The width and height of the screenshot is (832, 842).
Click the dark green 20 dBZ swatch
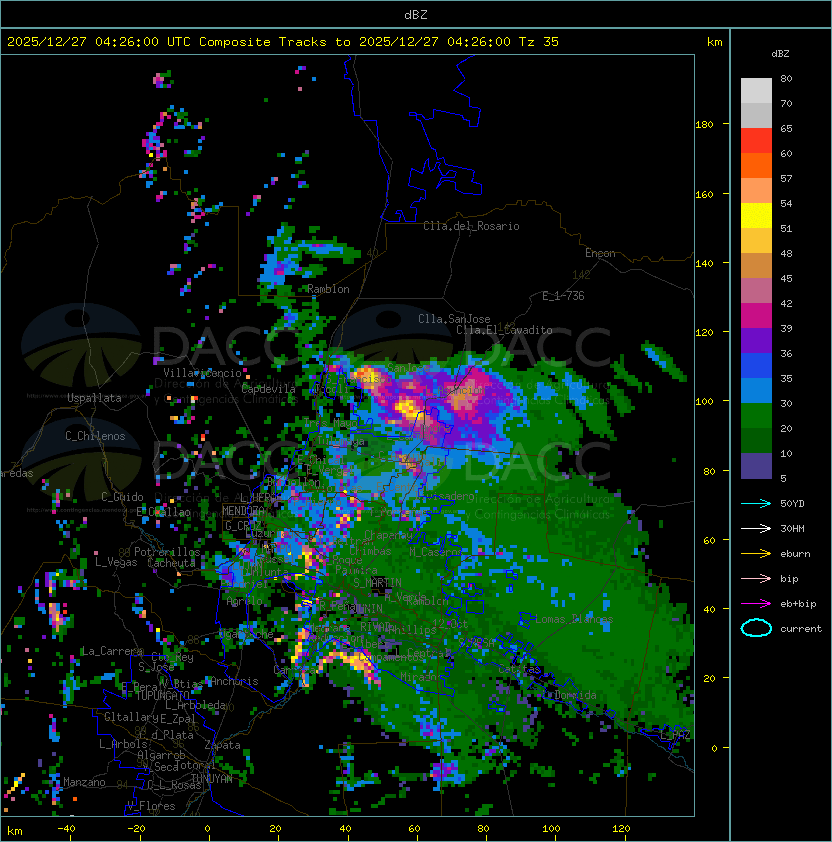pos(756,441)
